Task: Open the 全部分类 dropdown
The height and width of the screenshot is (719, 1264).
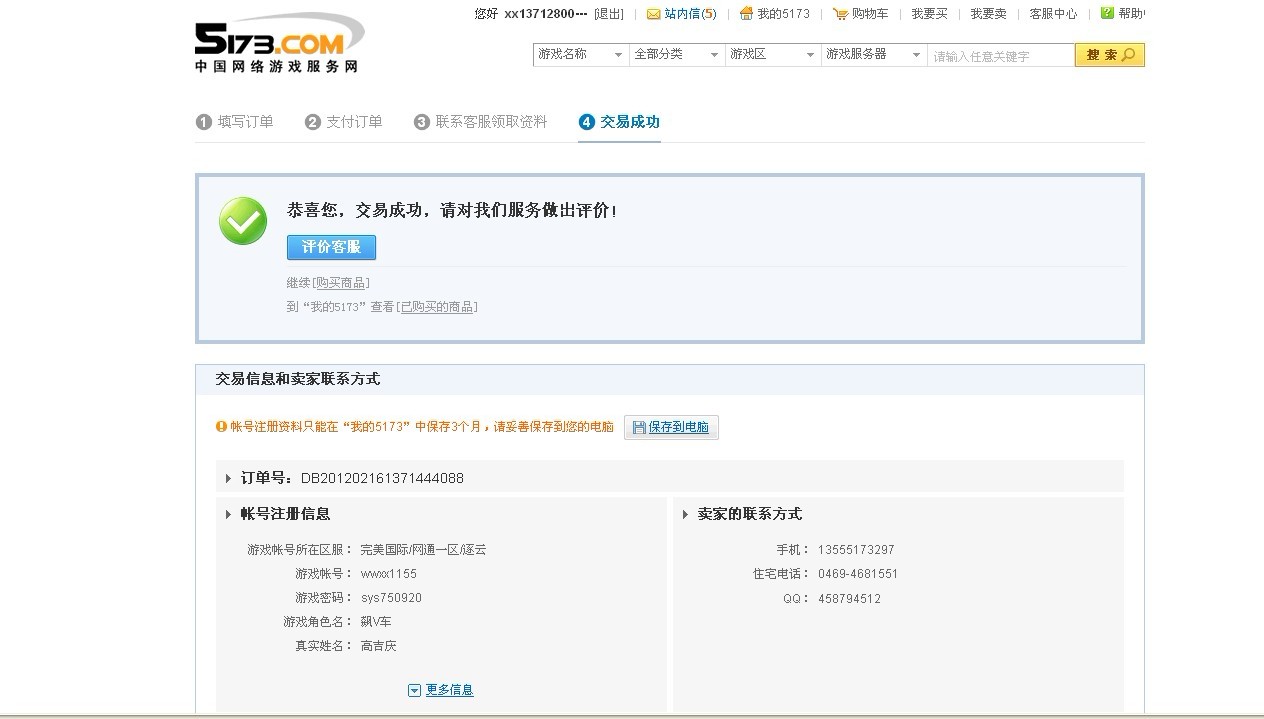Action: (x=676, y=55)
